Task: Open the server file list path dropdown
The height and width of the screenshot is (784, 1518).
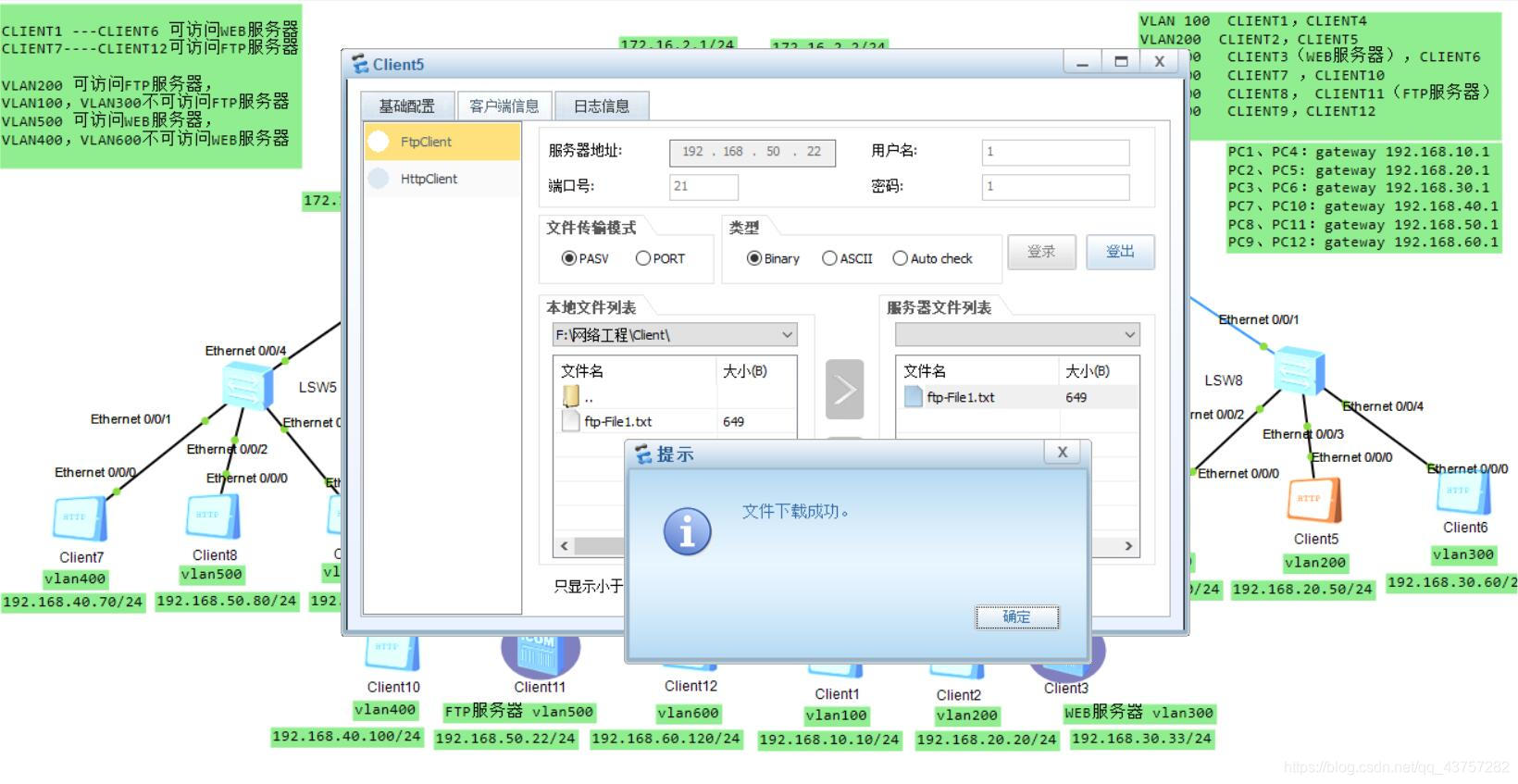Action: (1017, 334)
